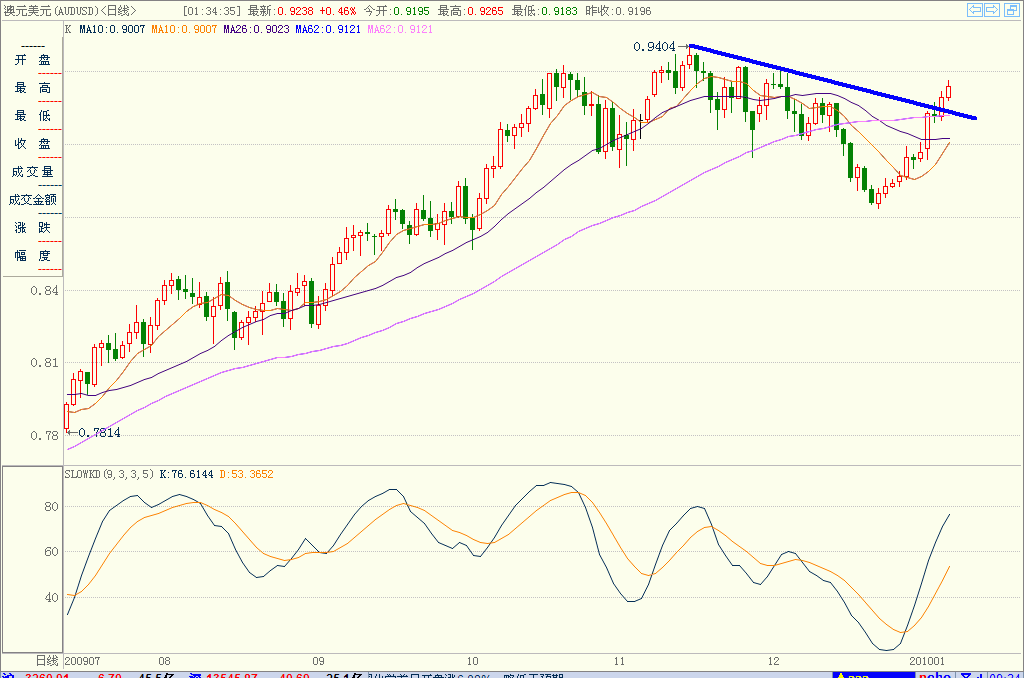Image resolution: width=1024 pixels, height=678 pixels.
Task: Click the 12 month axis label
Action: click(773, 661)
